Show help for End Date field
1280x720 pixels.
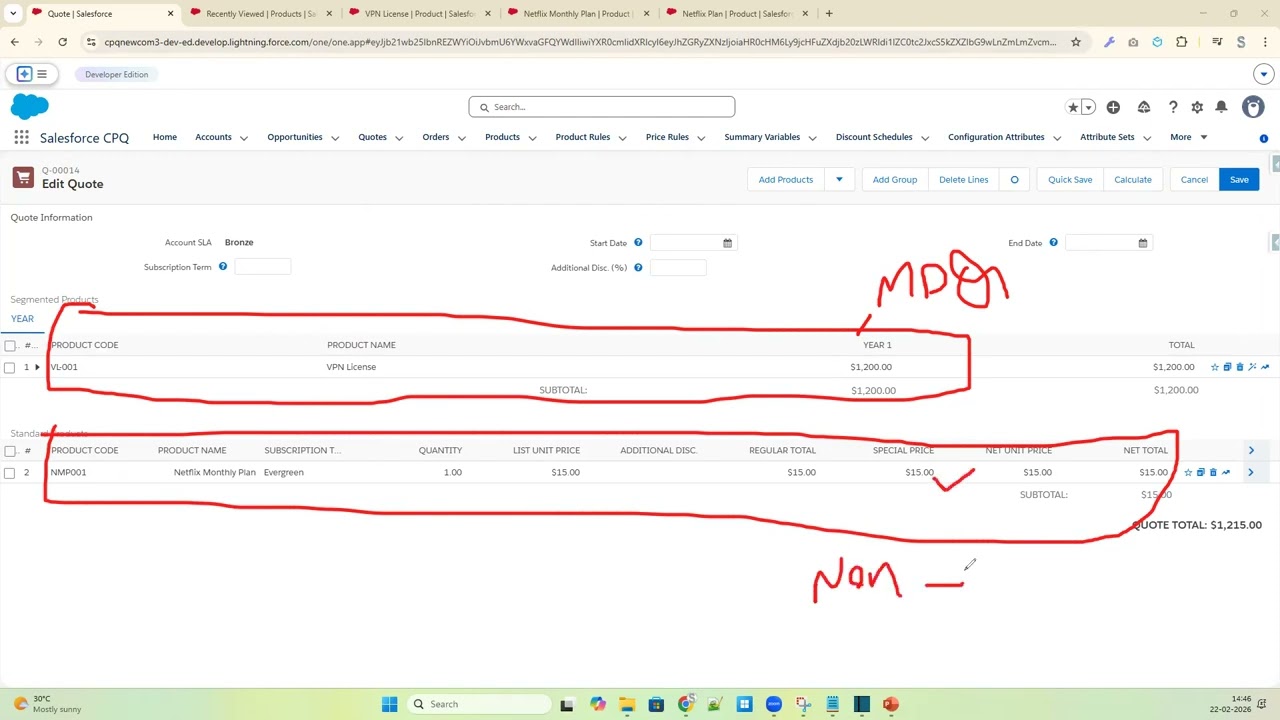1053,243
